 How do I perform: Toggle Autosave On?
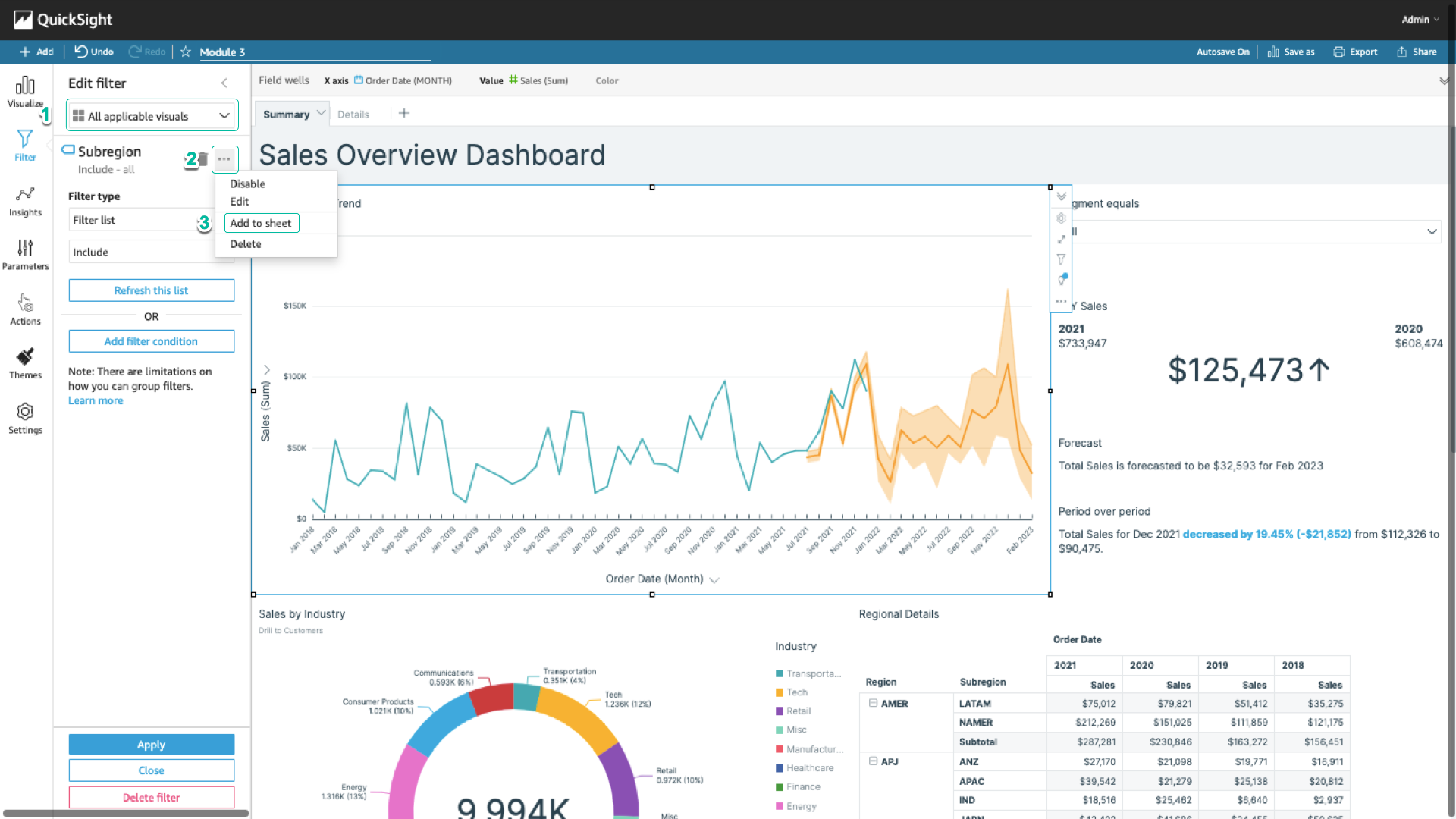[1222, 52]
